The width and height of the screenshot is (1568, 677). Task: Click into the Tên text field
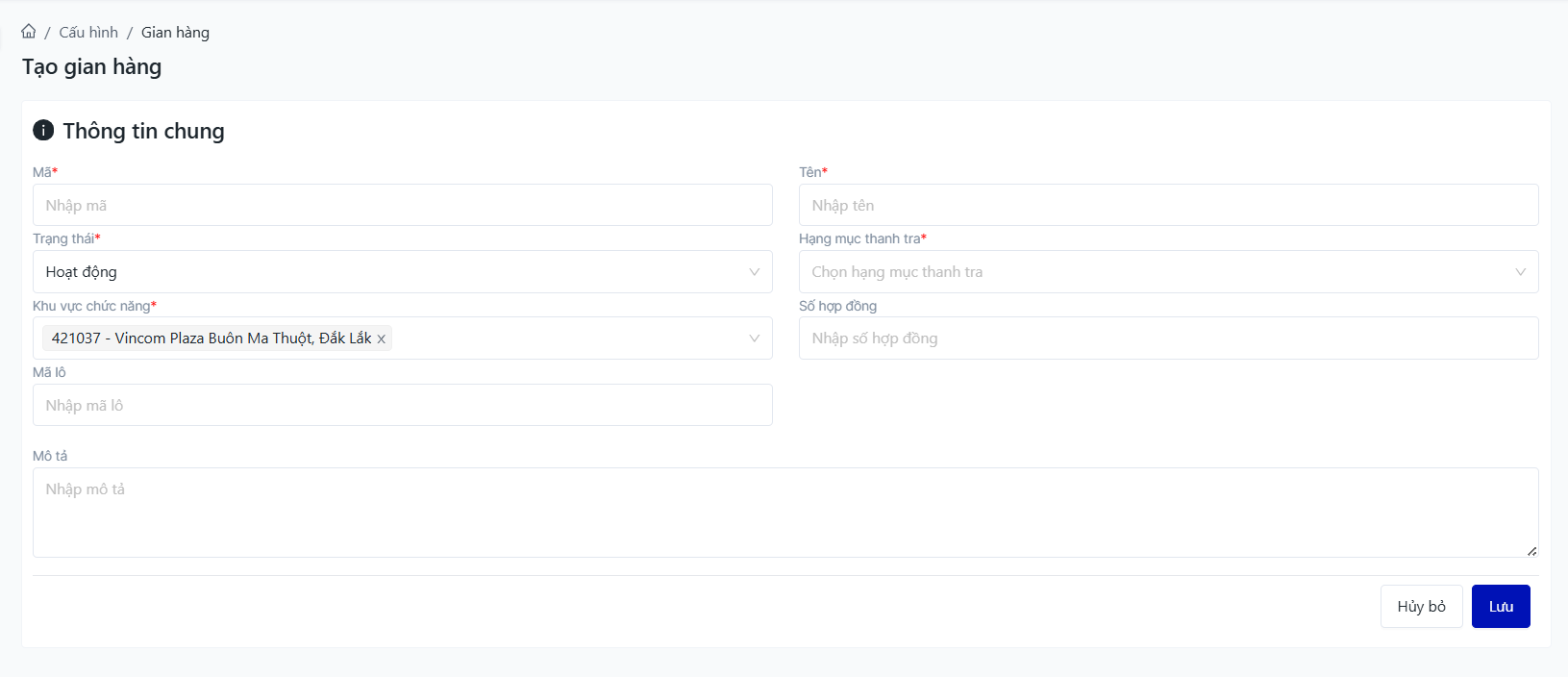(1168, 206)
